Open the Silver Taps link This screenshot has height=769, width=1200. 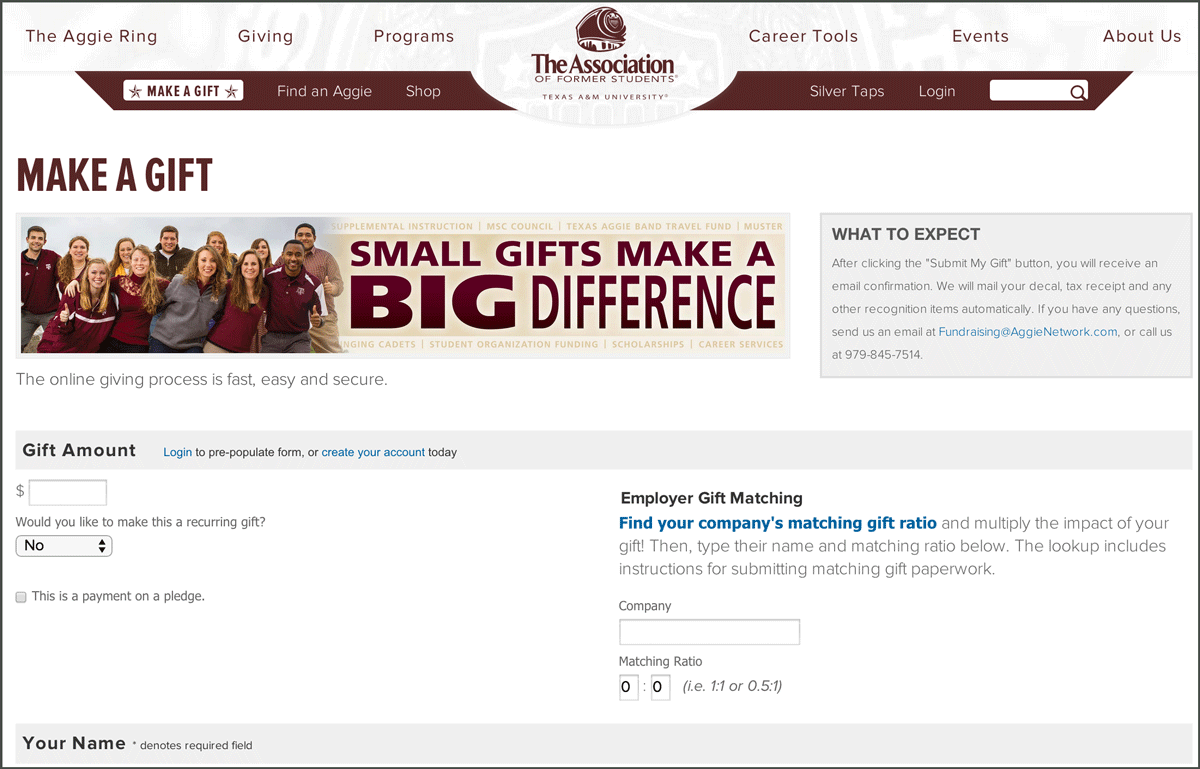847,91
